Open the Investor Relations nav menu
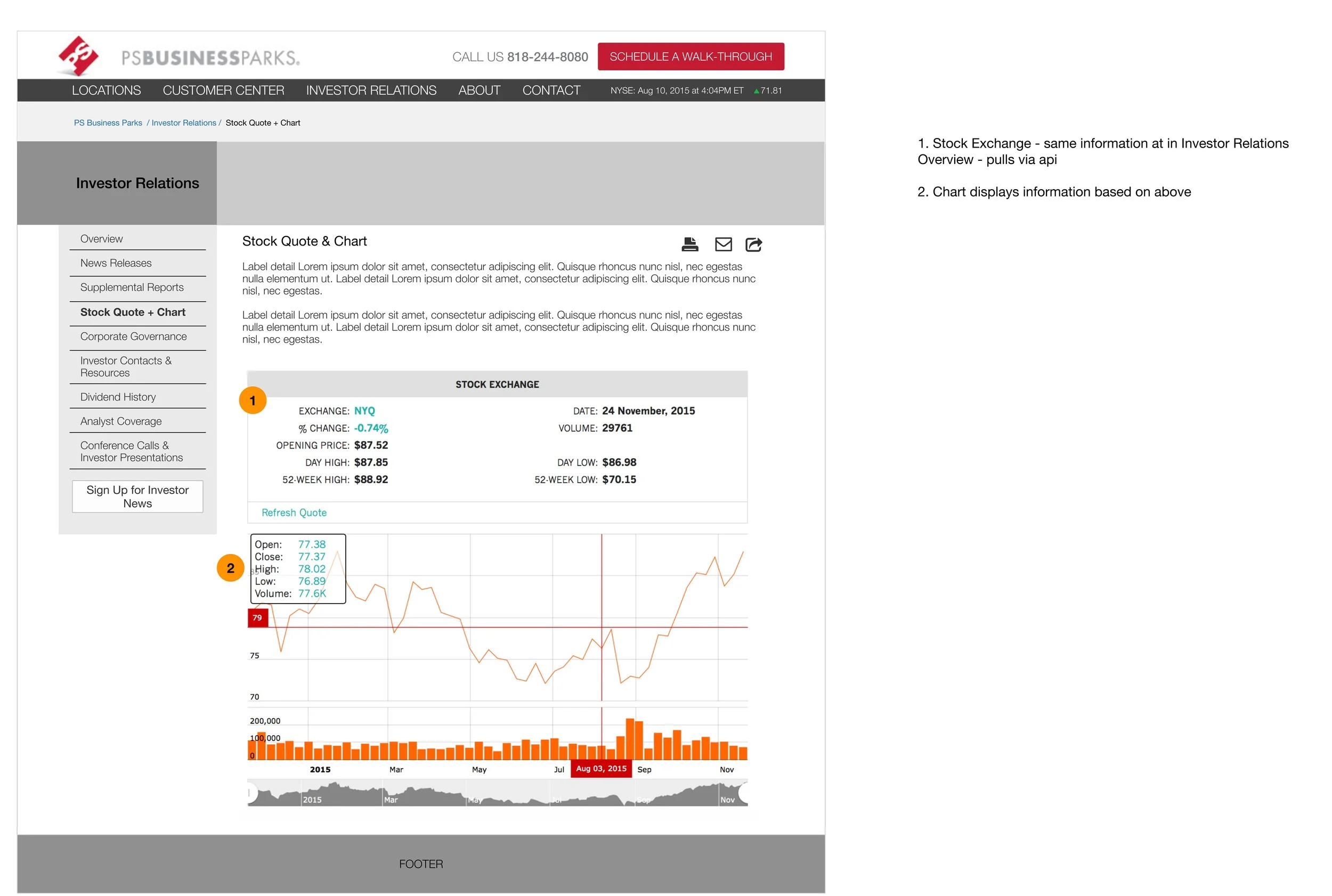 (371, 91)
